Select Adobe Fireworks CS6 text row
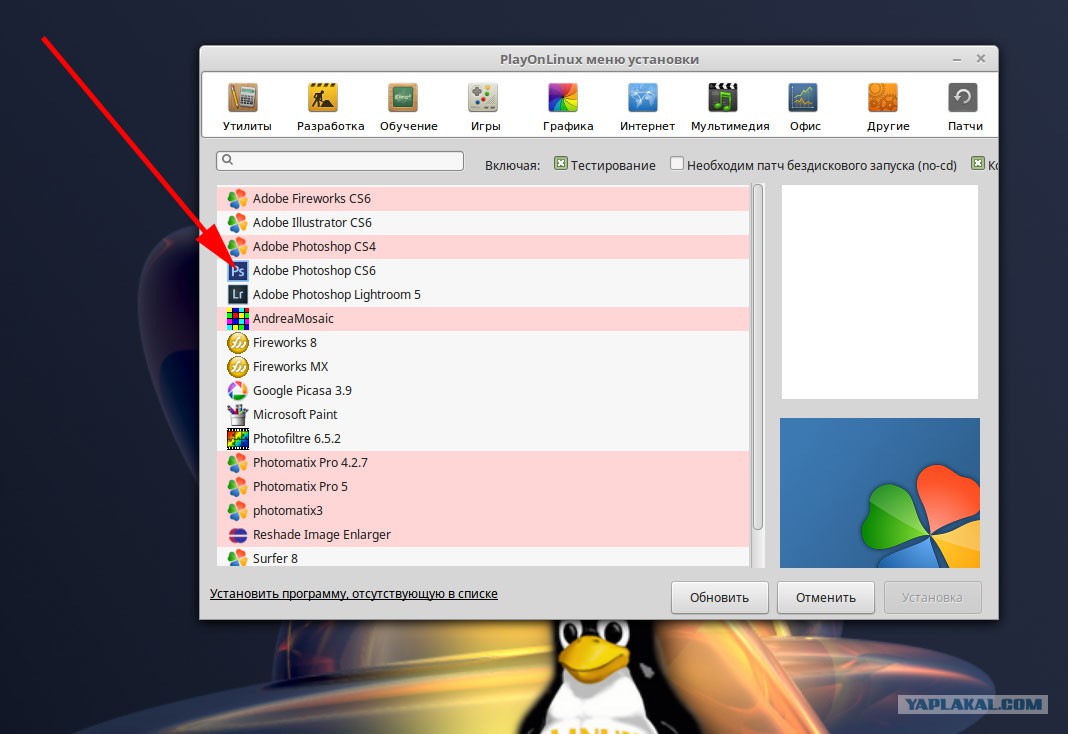Image resolution: width=1068 pixels, height=734 pixels. 483,199
